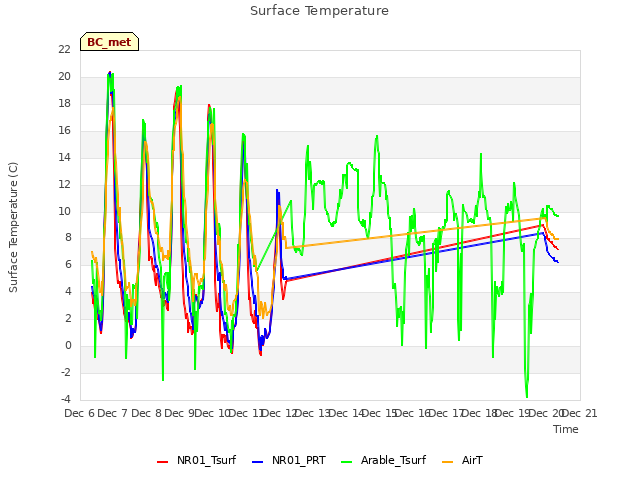Click the -2 y-axis tick label
Viewport: 640px width, 480px height.
pos(66,372)
